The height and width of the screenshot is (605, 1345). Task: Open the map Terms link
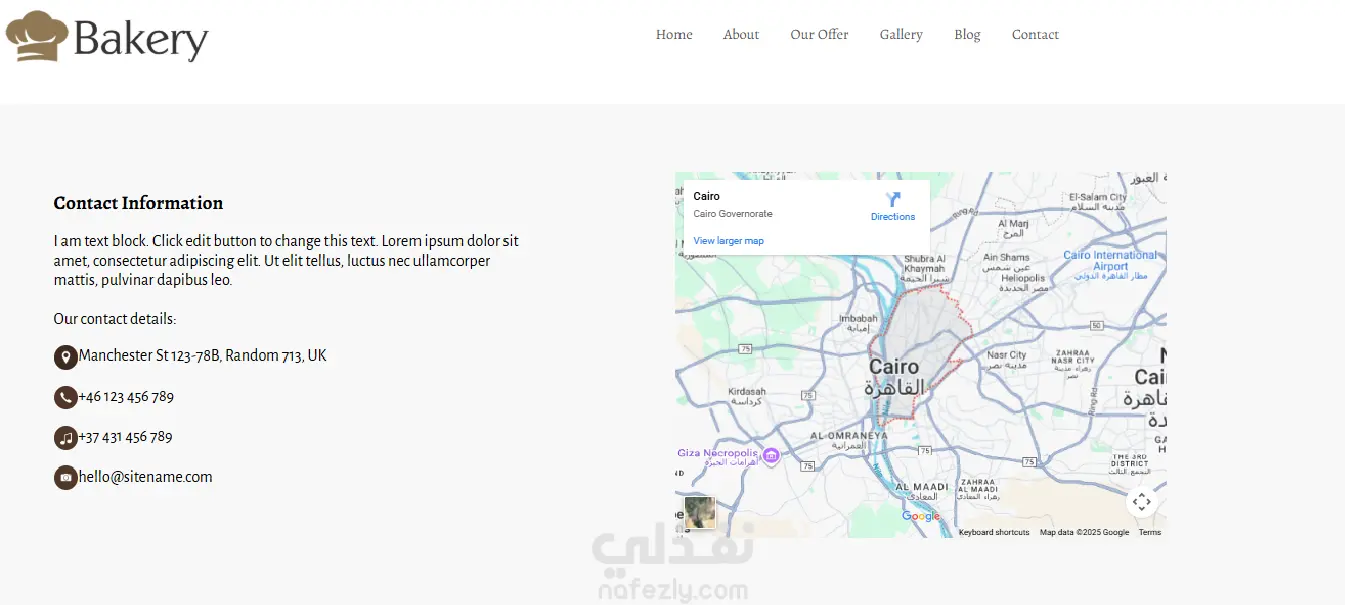tap(1150, 532)
